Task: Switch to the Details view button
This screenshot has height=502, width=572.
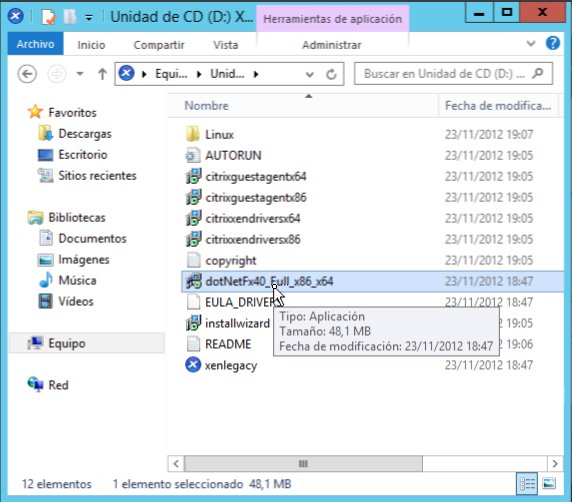Action: pos(527,484)
